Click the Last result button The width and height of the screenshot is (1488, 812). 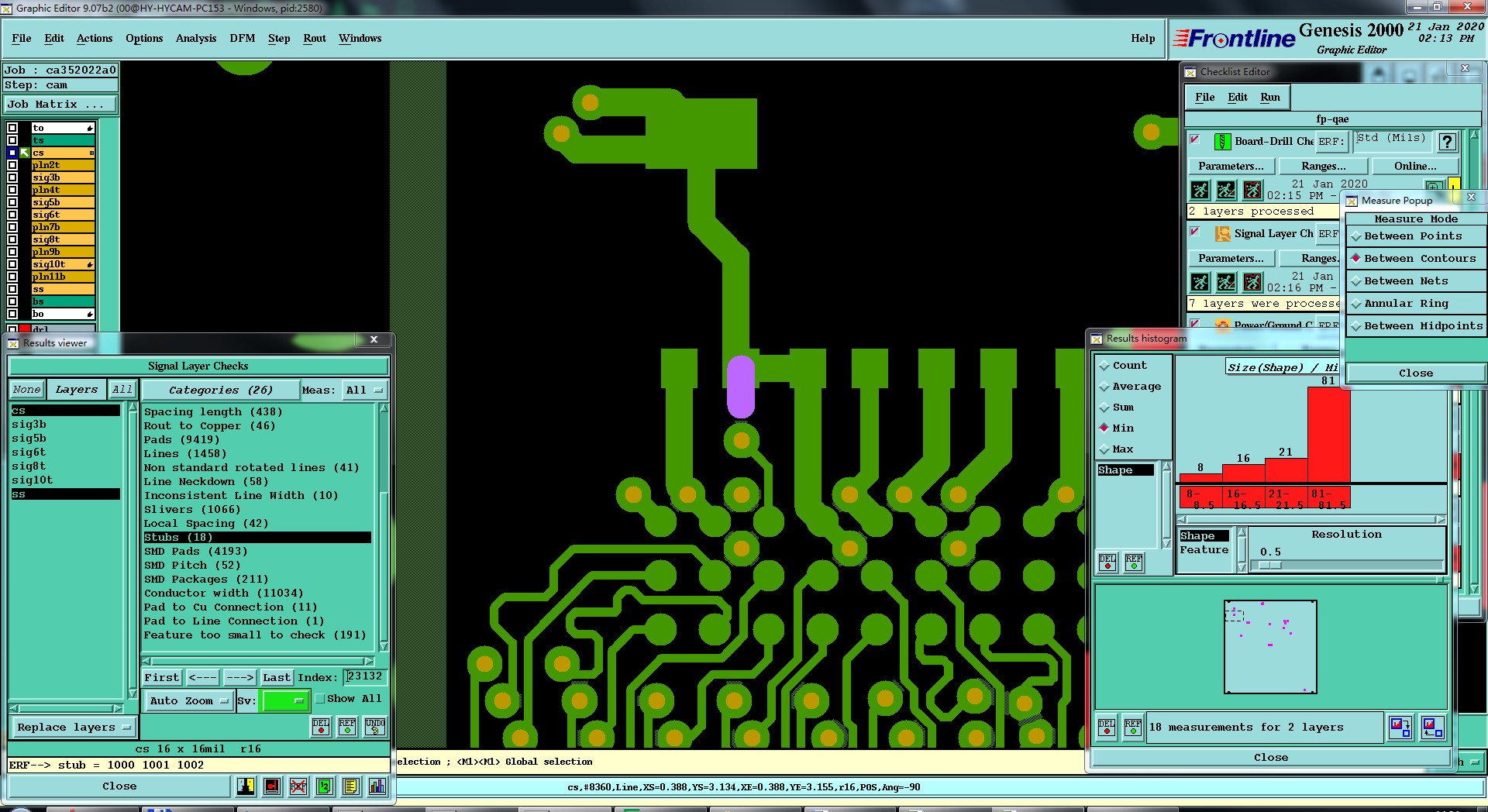click(276, 677)
